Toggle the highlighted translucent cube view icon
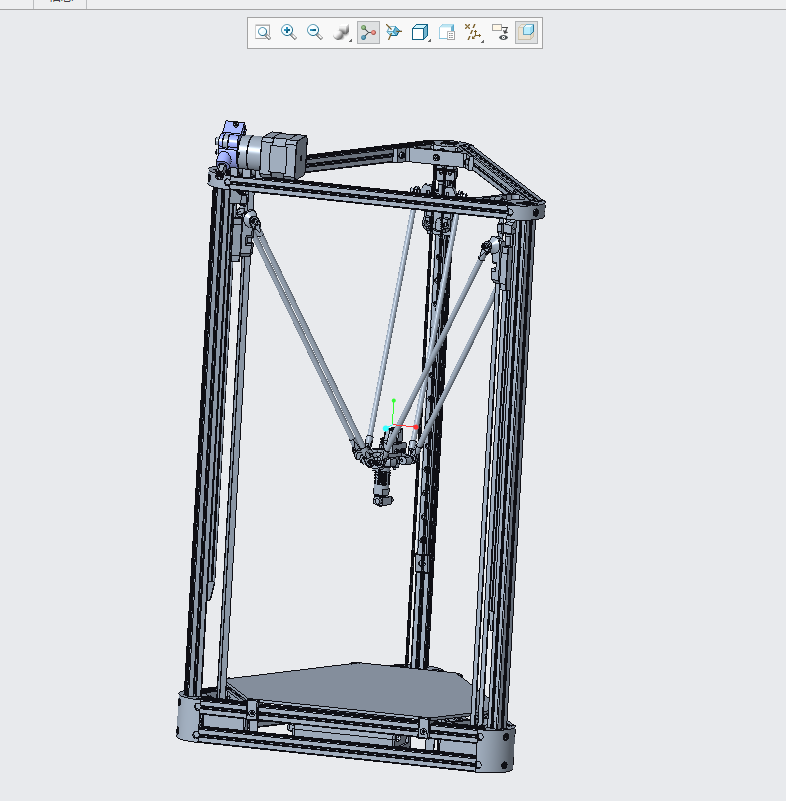The height and width of the screenshot is (801, 786). coord(527,33)
